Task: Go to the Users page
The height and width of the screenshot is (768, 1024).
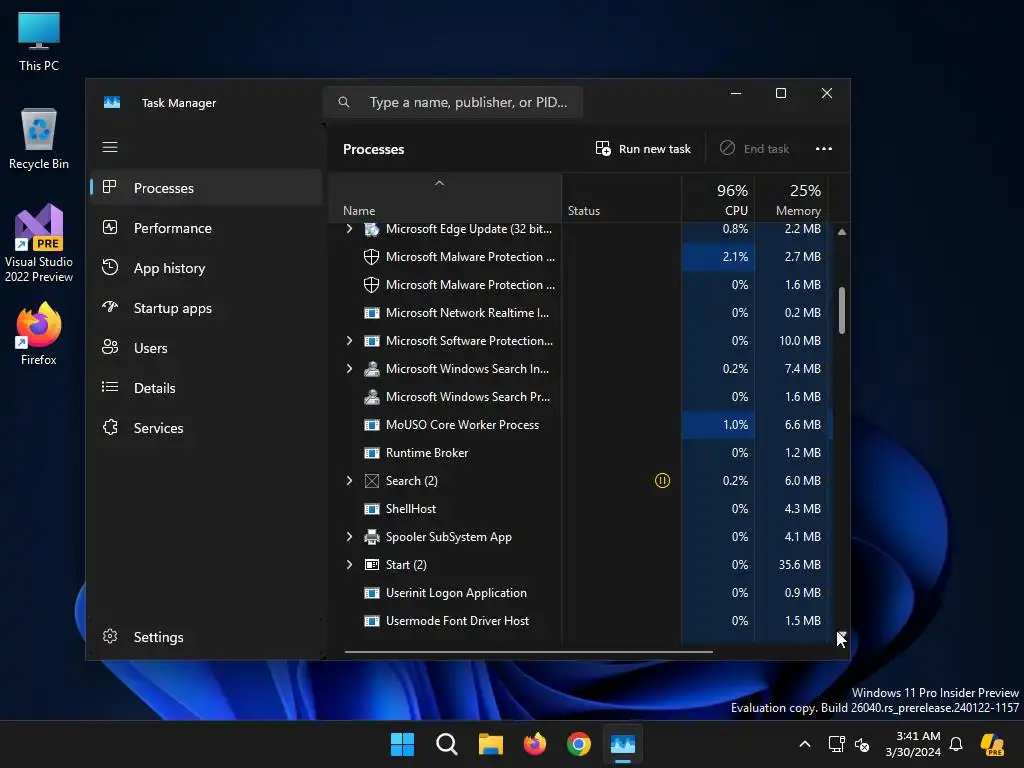Action: [206, 347]
